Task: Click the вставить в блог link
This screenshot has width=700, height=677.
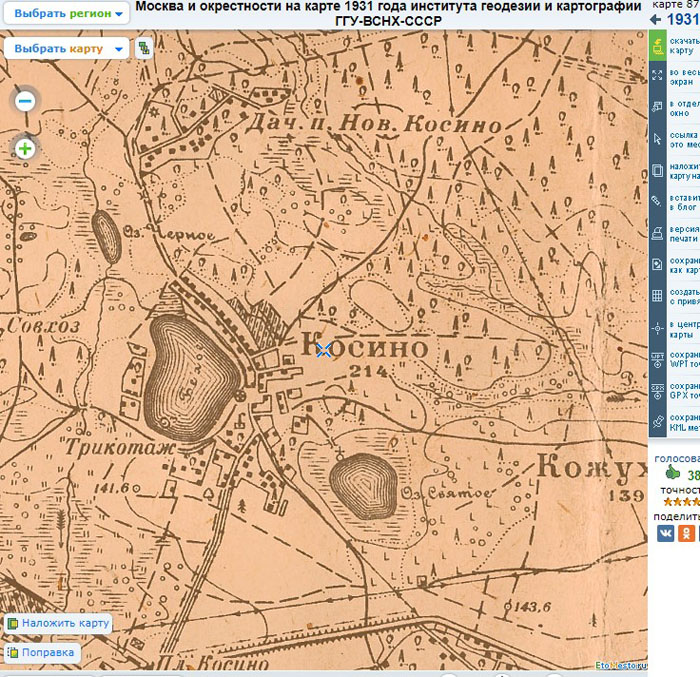Action: click(684, 202)
